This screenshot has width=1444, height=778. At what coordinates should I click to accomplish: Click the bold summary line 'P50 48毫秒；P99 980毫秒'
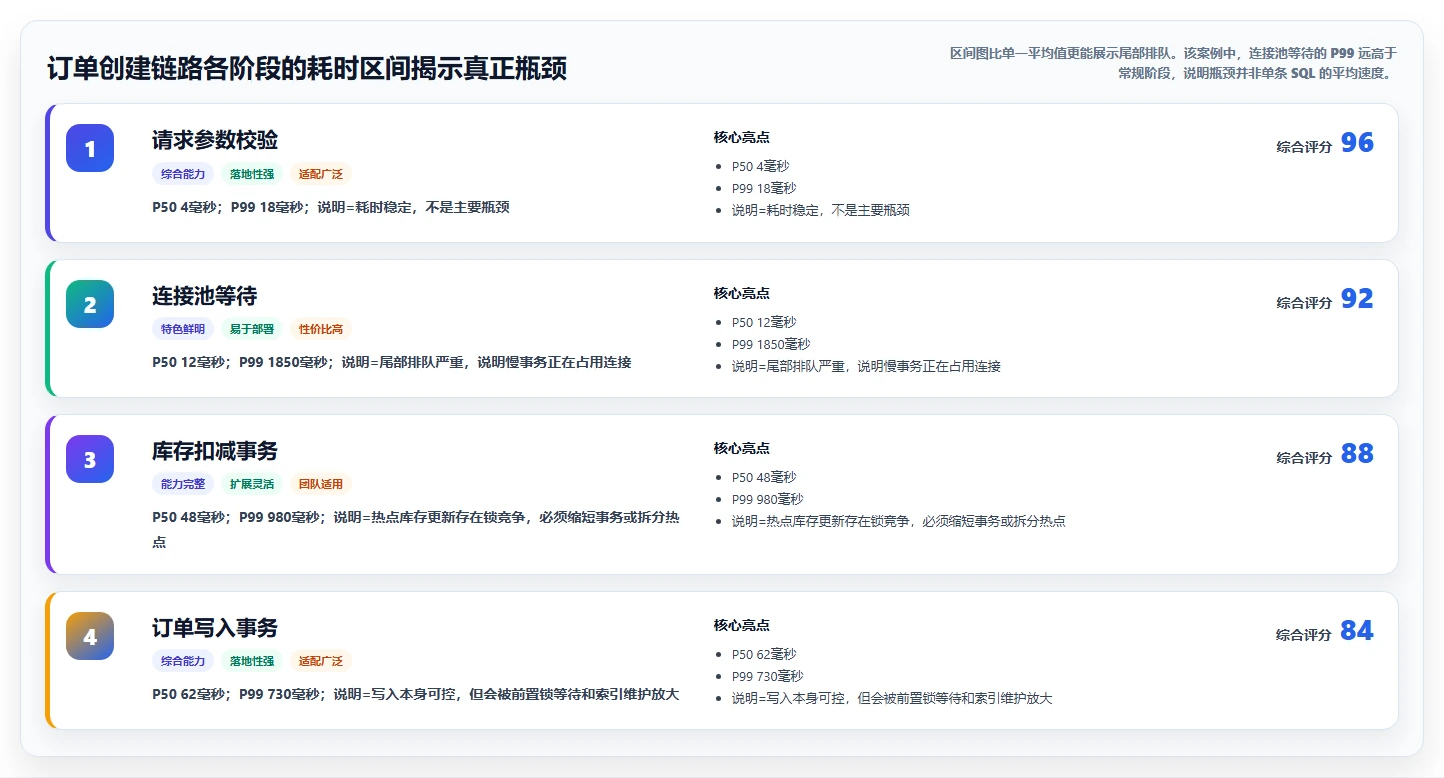pos(416,529)
